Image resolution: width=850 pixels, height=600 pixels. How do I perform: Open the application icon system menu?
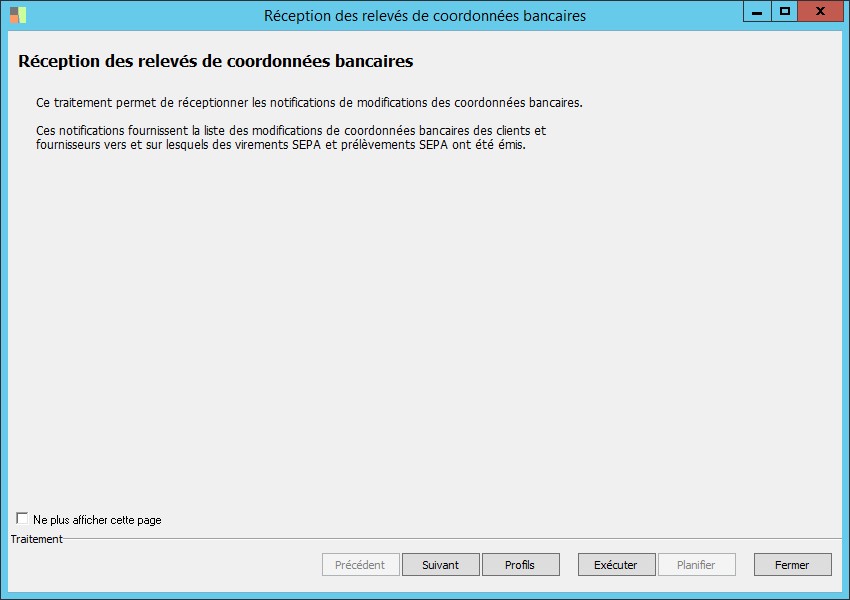[x=18, y=15]
